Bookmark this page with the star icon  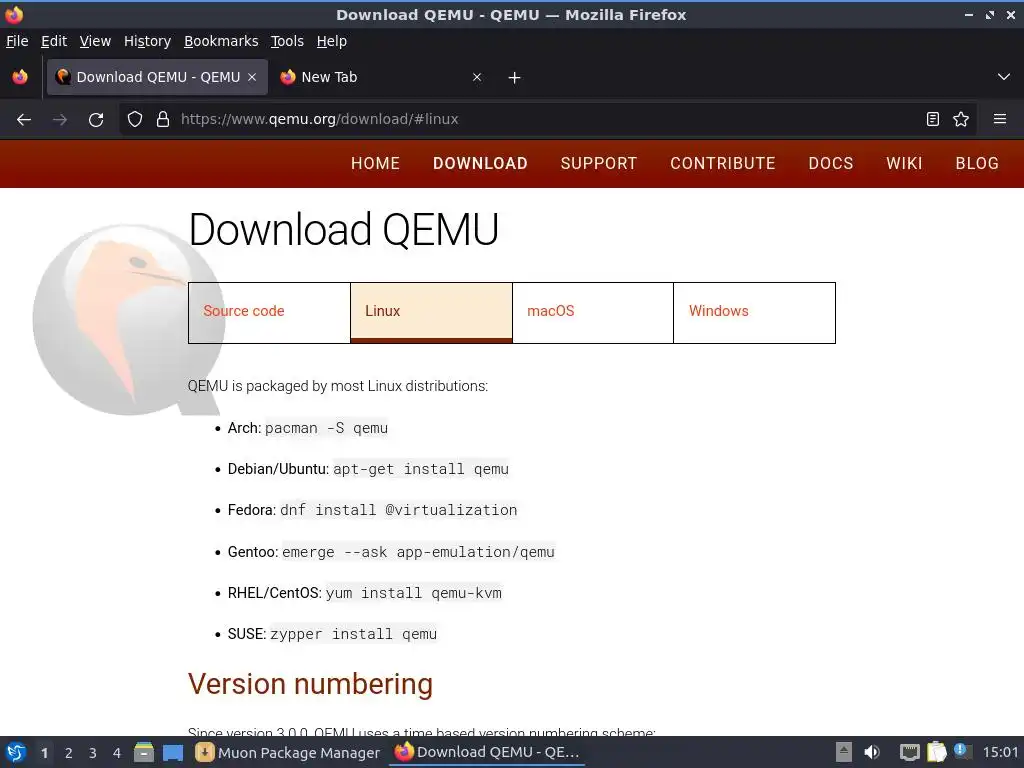pyautogui.click(x=961, y=119)
